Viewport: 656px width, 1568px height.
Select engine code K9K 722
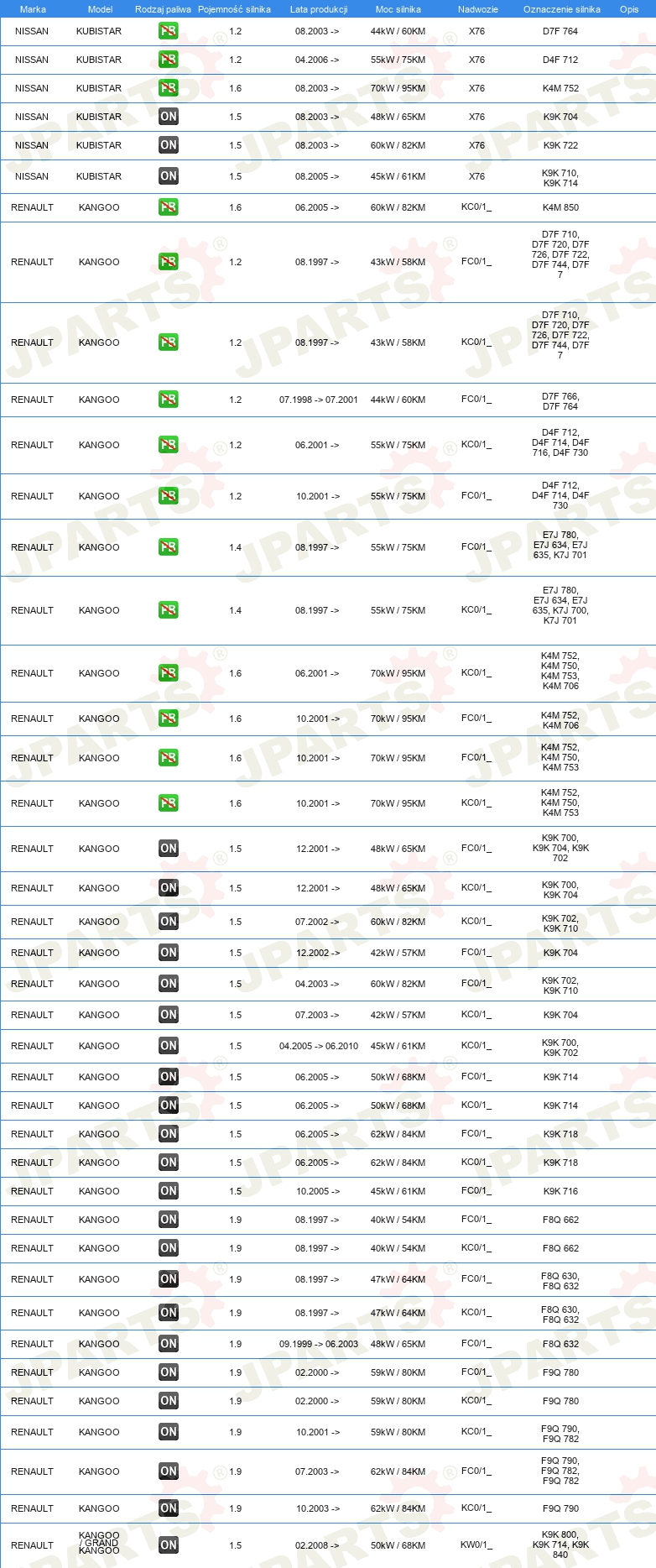tap(560, 145)
